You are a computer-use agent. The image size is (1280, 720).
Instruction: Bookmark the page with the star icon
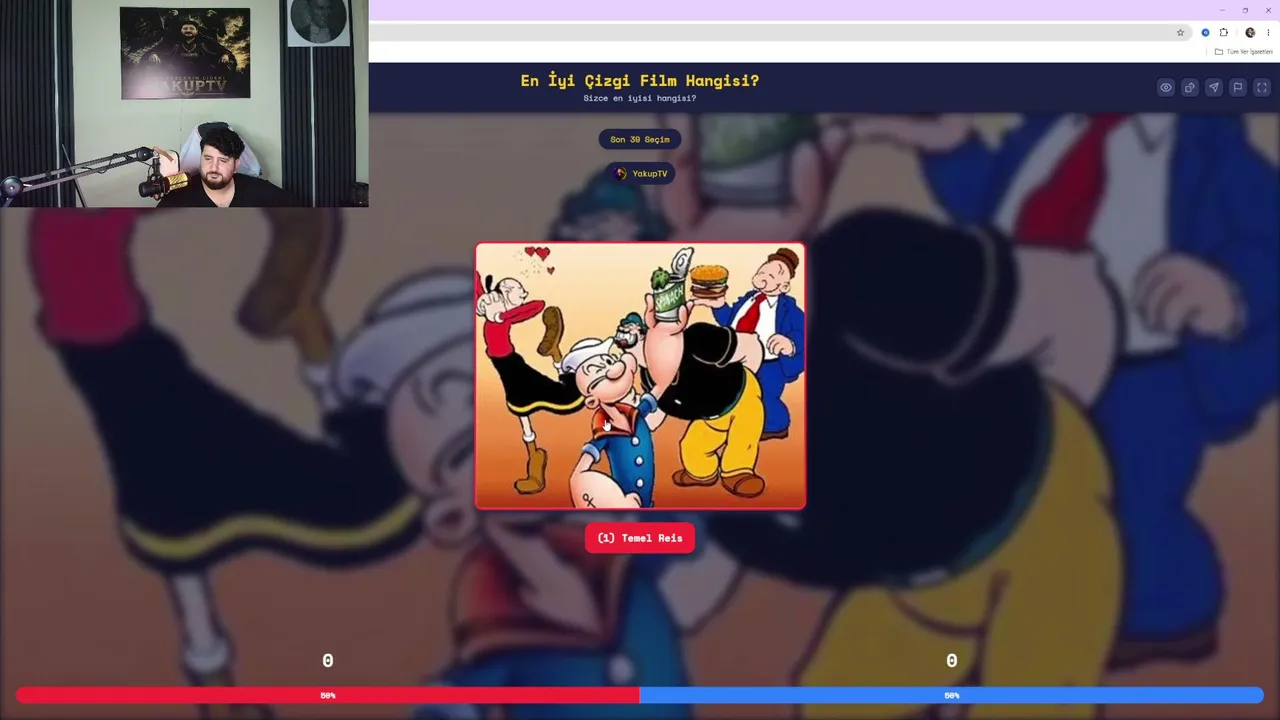1180,33
